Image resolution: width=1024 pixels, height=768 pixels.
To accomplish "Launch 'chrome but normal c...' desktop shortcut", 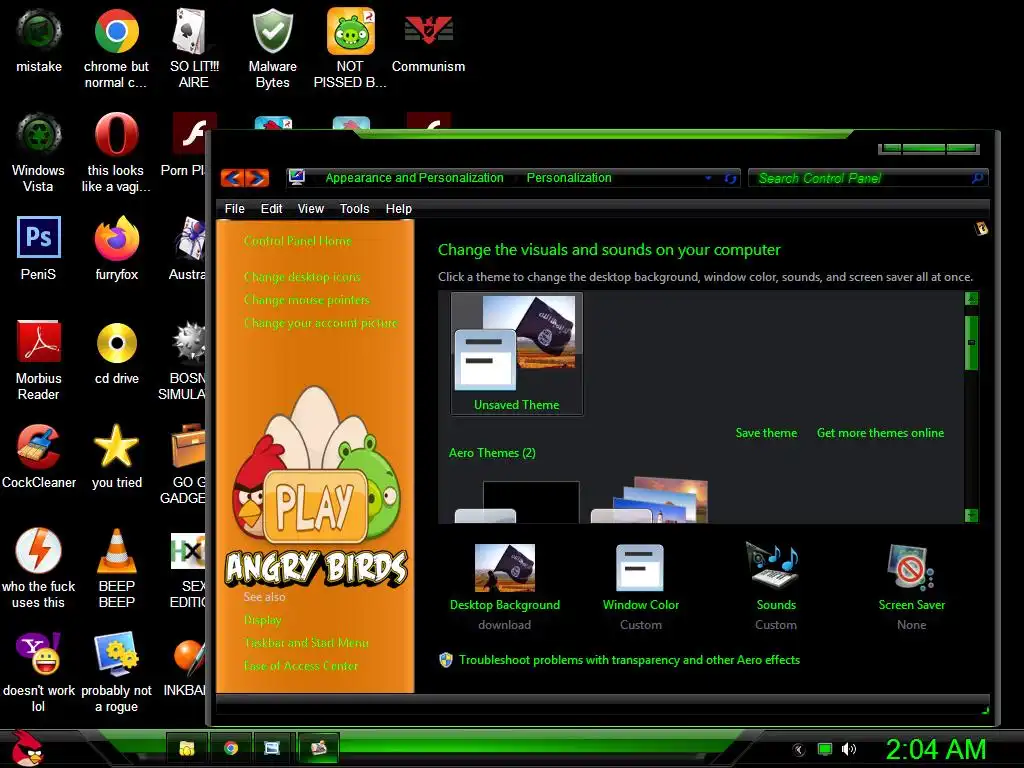I will [116, 48].
